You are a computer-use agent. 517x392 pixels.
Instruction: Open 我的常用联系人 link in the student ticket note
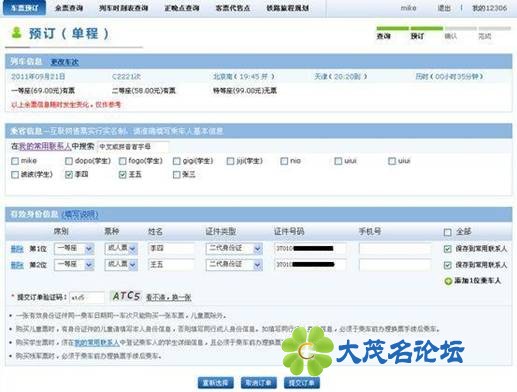pos(97,342)
